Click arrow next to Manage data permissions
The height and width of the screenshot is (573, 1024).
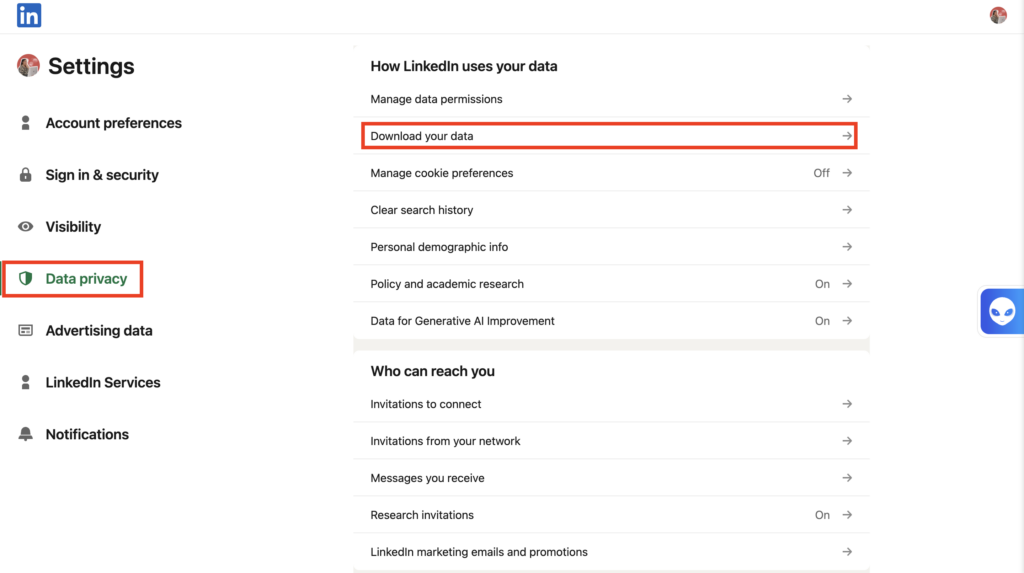847,99
